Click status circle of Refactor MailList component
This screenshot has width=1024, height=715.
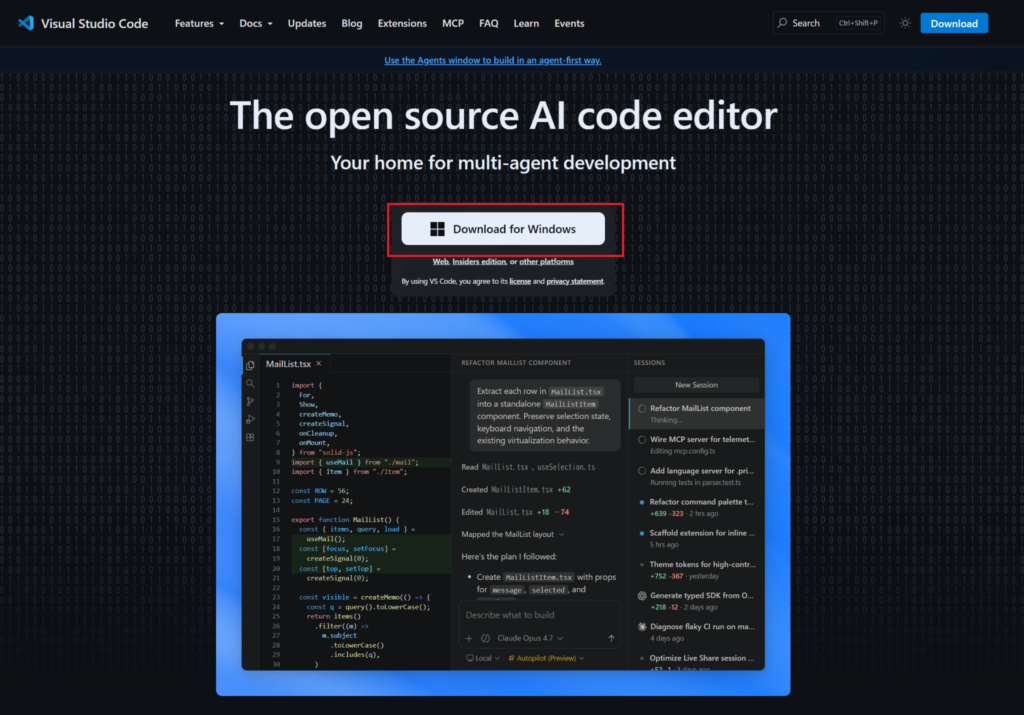pyautogui.click(x=642, y=409)
